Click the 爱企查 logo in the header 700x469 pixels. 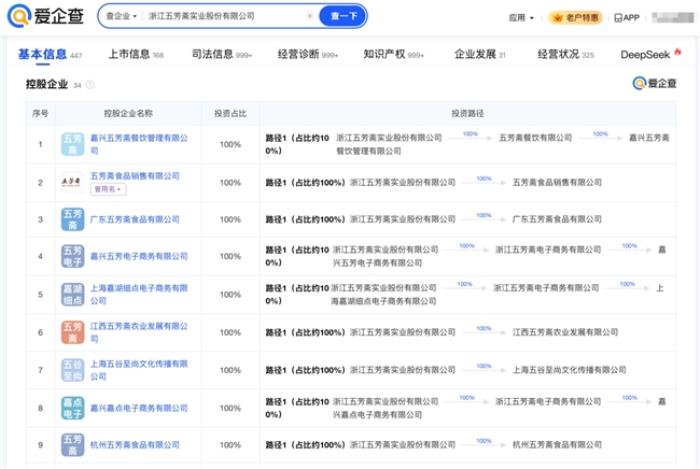pos(46,16)
